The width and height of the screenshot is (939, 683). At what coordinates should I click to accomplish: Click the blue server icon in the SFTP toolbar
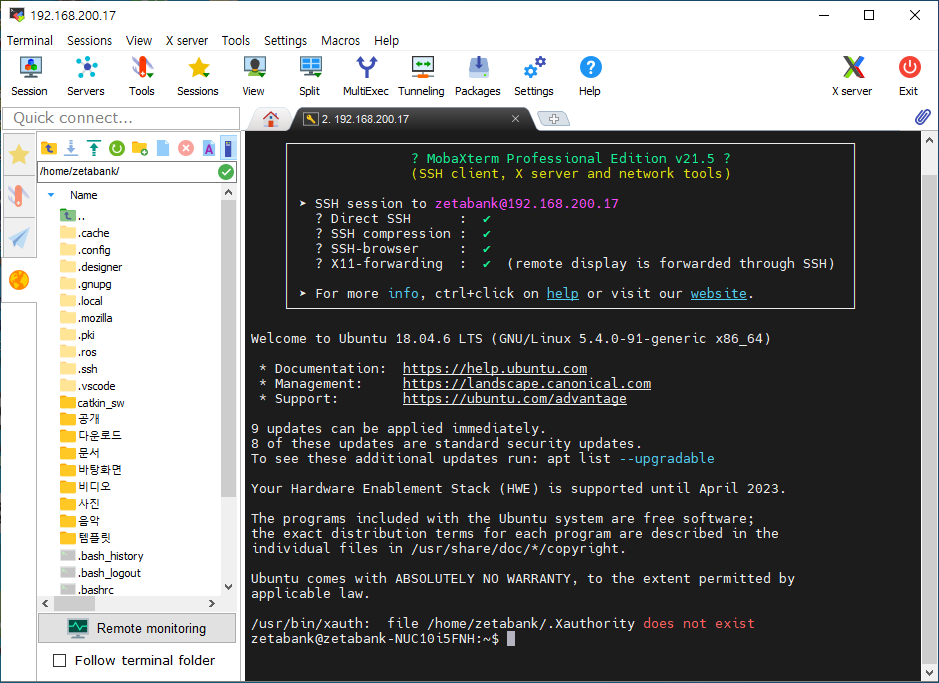228,148
